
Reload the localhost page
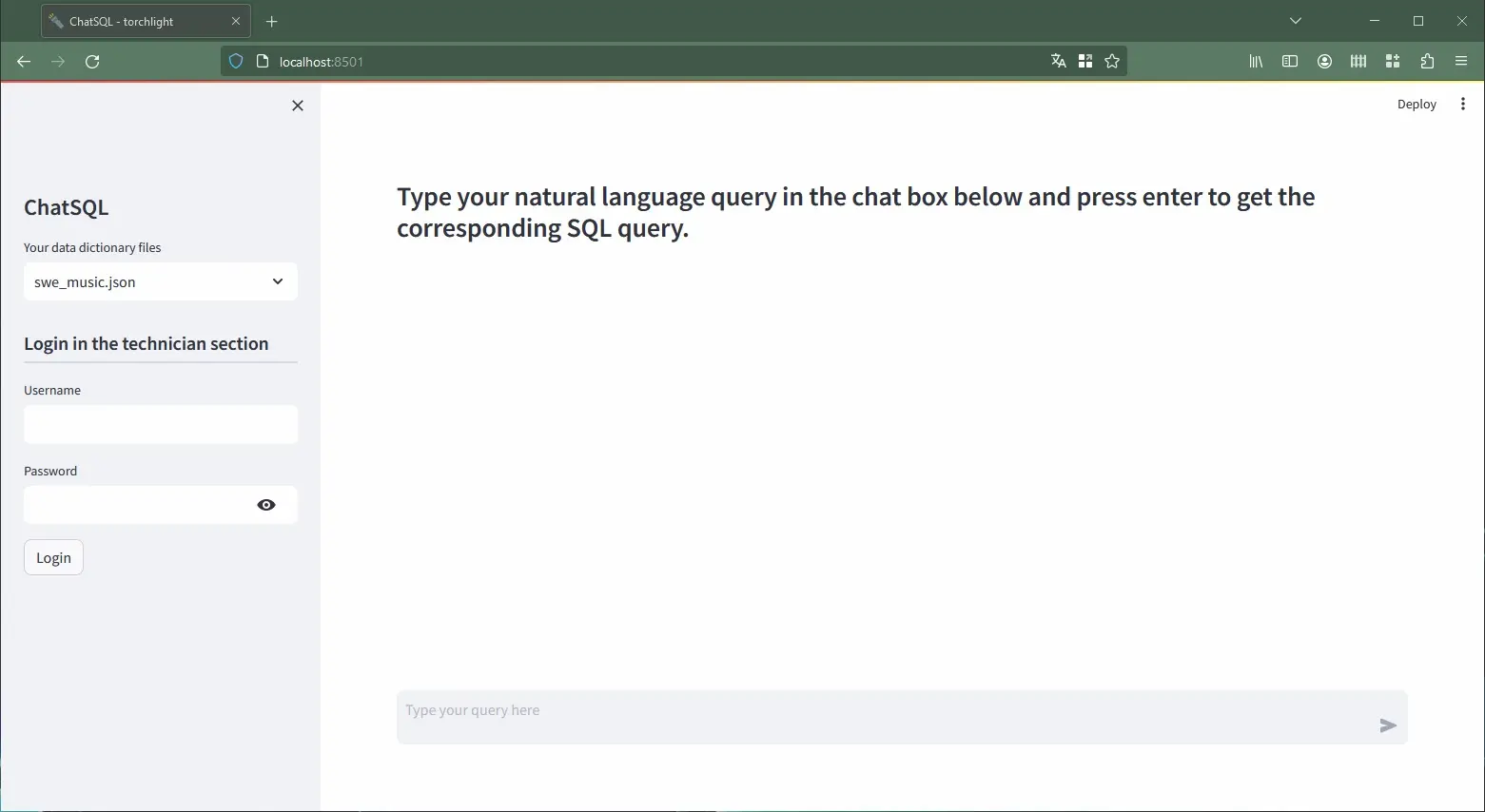[x=92, y=62]
